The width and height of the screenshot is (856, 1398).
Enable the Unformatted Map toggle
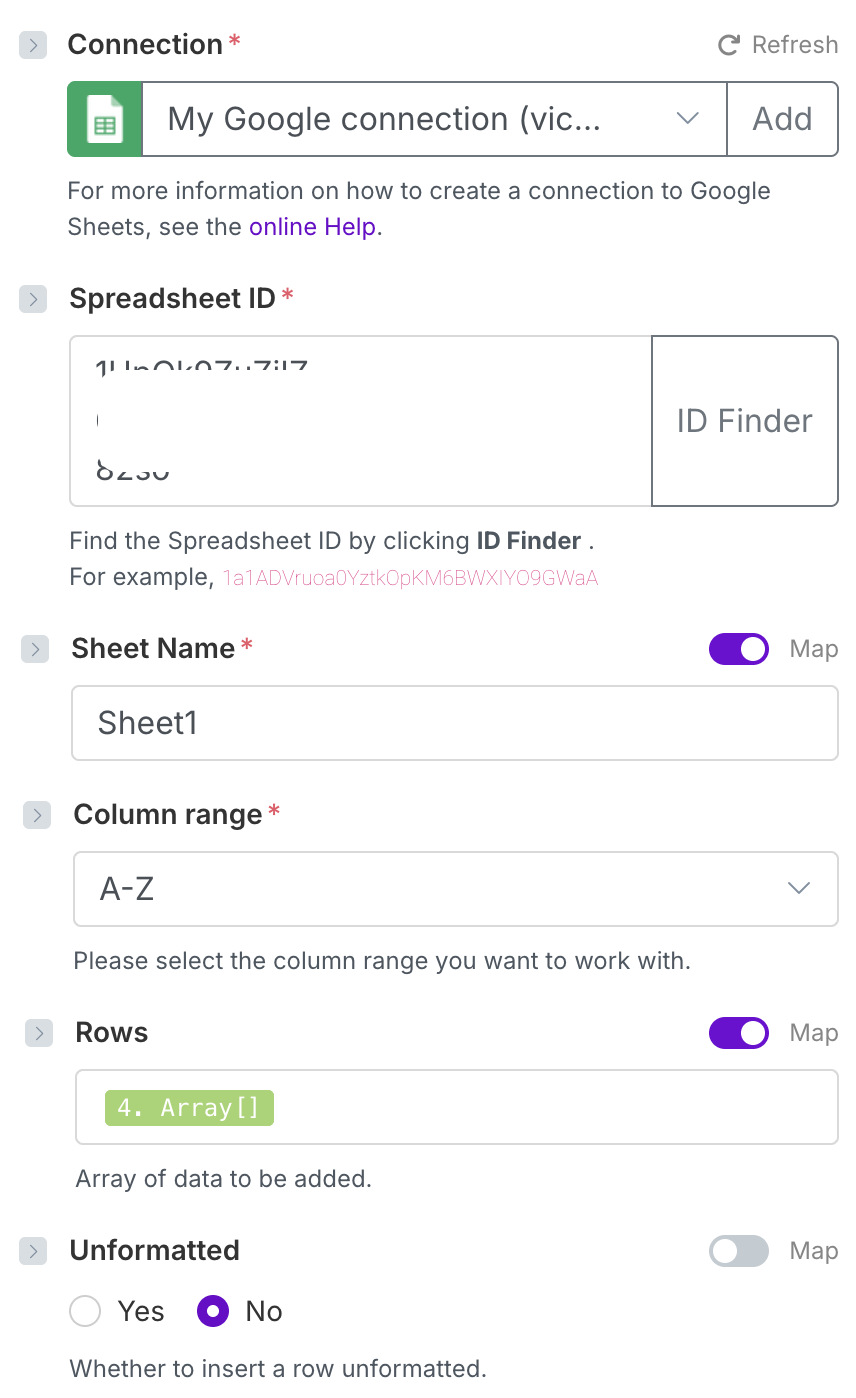click(739, 1251)
